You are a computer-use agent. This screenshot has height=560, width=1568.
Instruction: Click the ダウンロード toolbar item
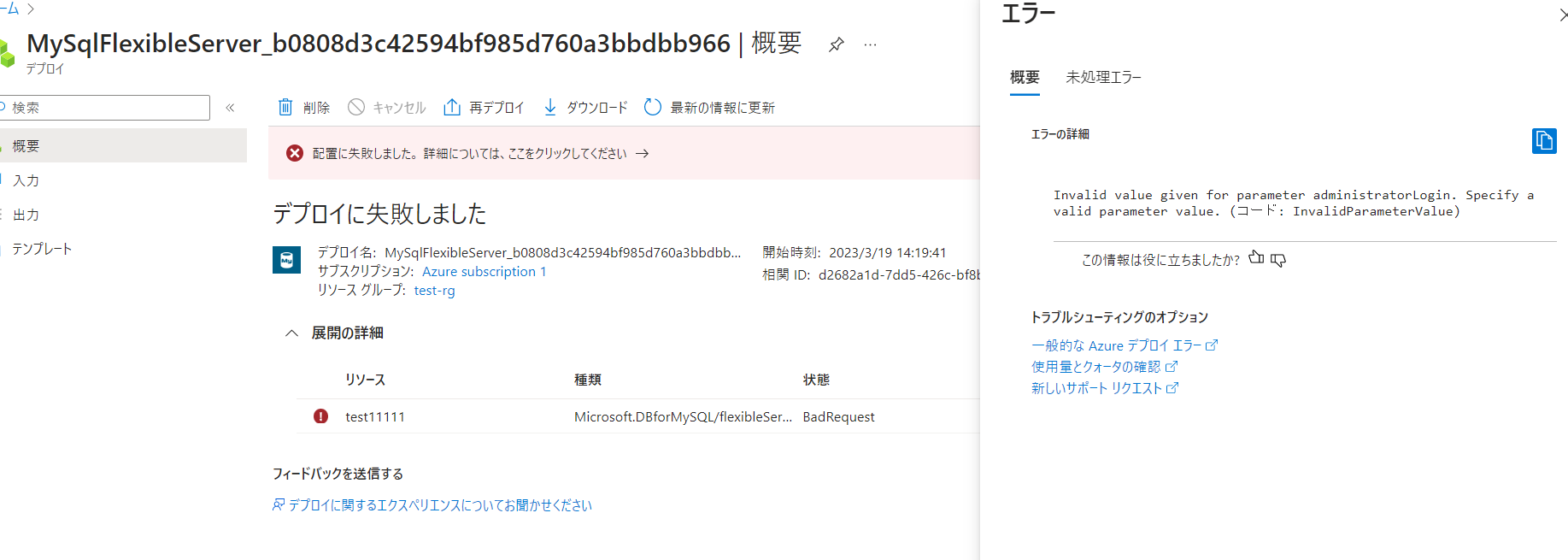point(585,107)
